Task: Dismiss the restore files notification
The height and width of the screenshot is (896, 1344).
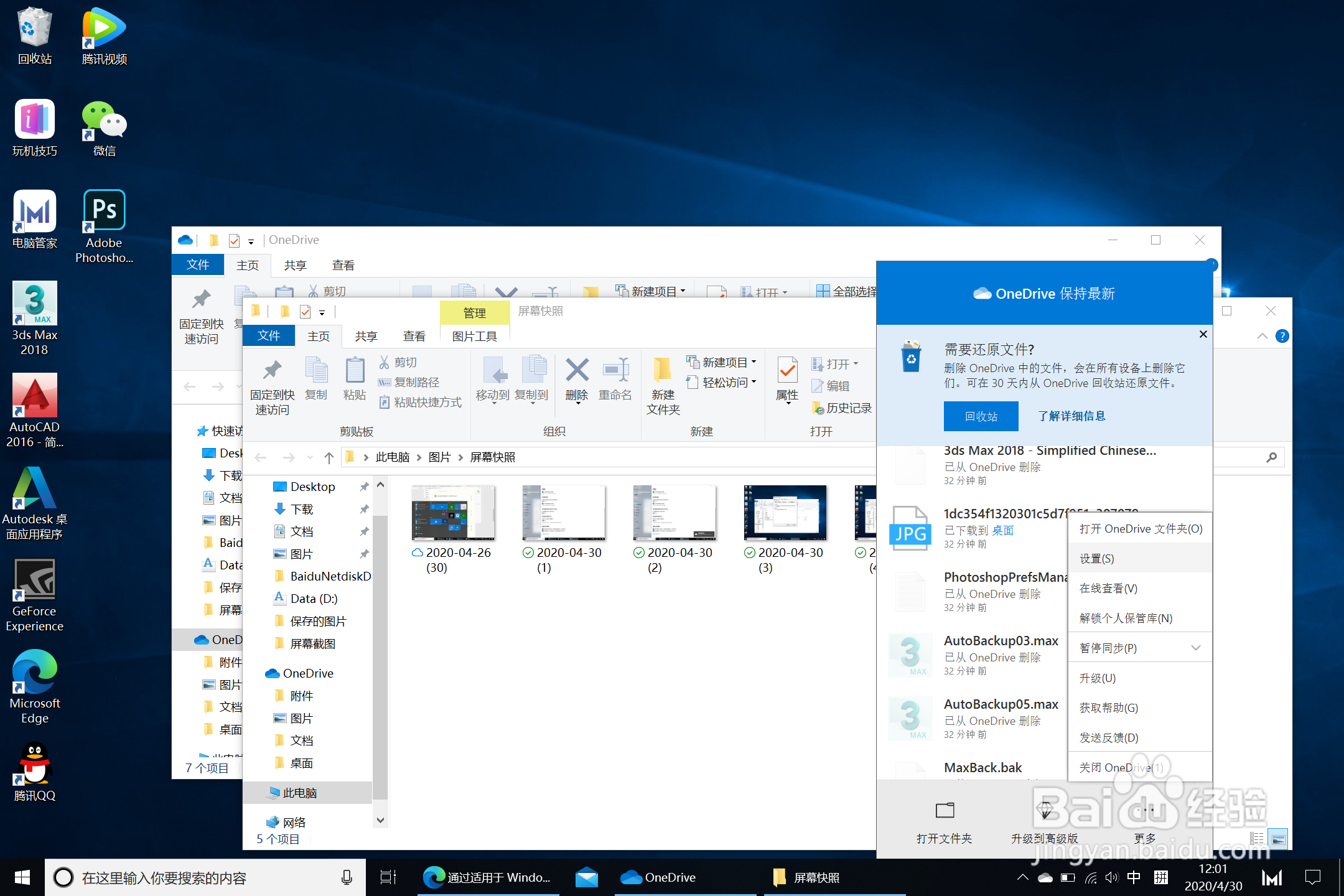Action: point(1203,334)
